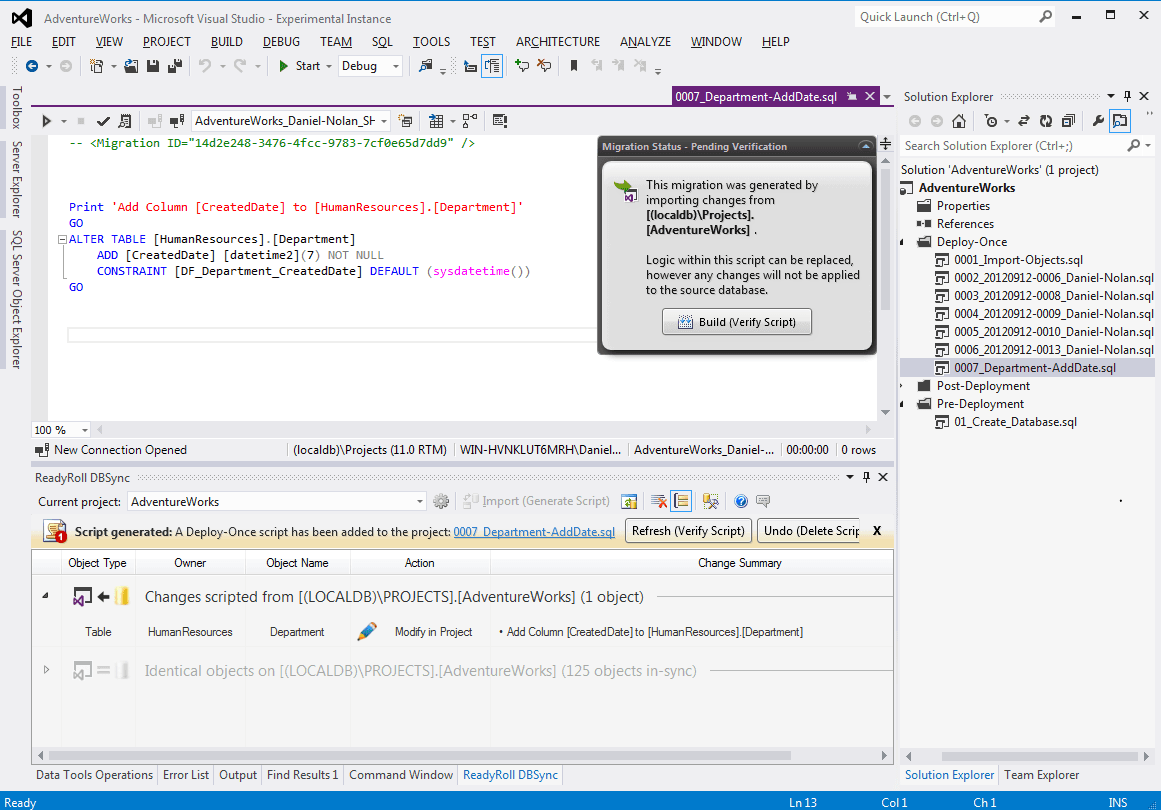The height and width of the screenshot is (810, 1161).
Task: Click the auto-hide pin icon of Solution Explorer
Action: (x=1127, y=96)
